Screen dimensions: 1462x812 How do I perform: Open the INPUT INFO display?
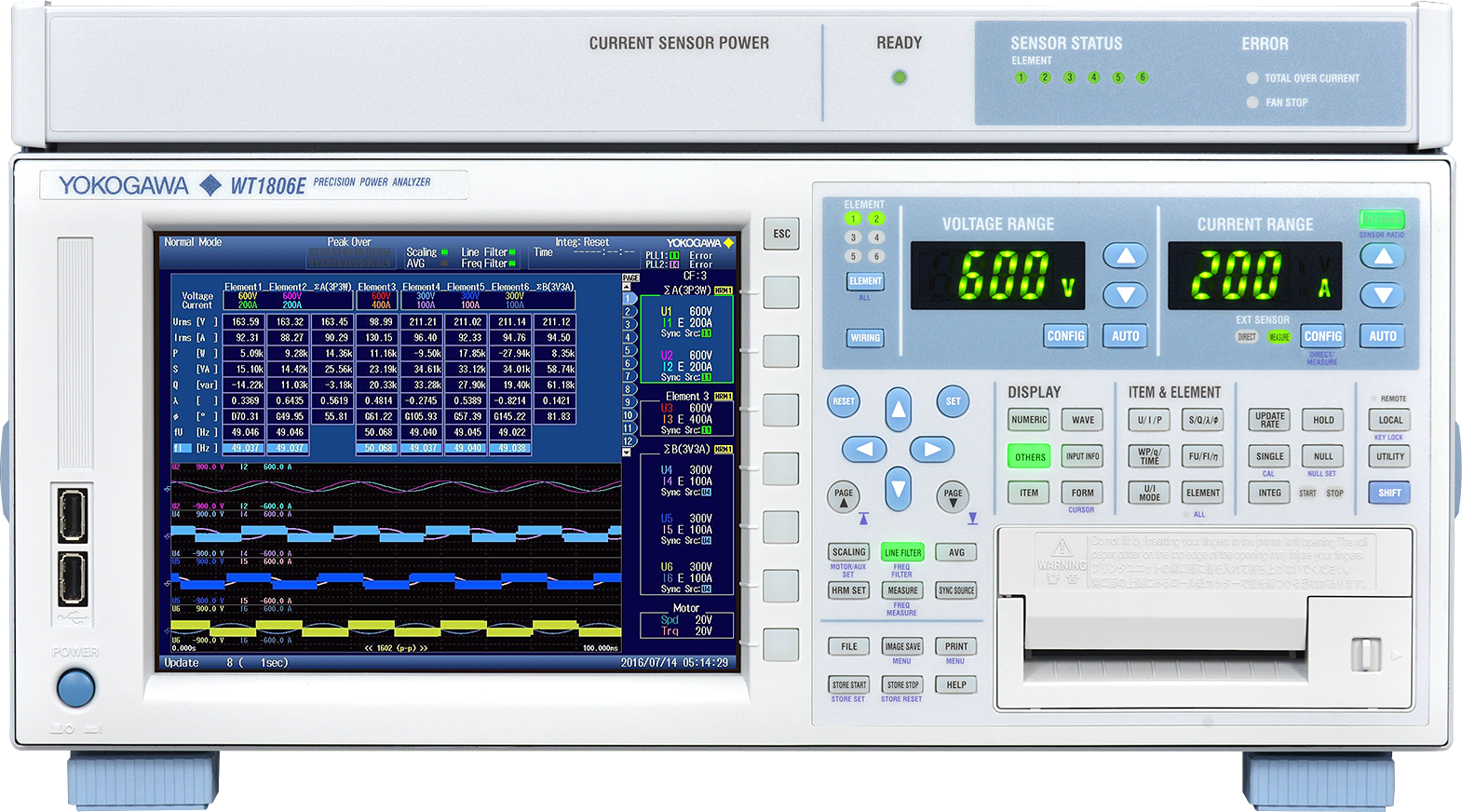[1083, 456]
